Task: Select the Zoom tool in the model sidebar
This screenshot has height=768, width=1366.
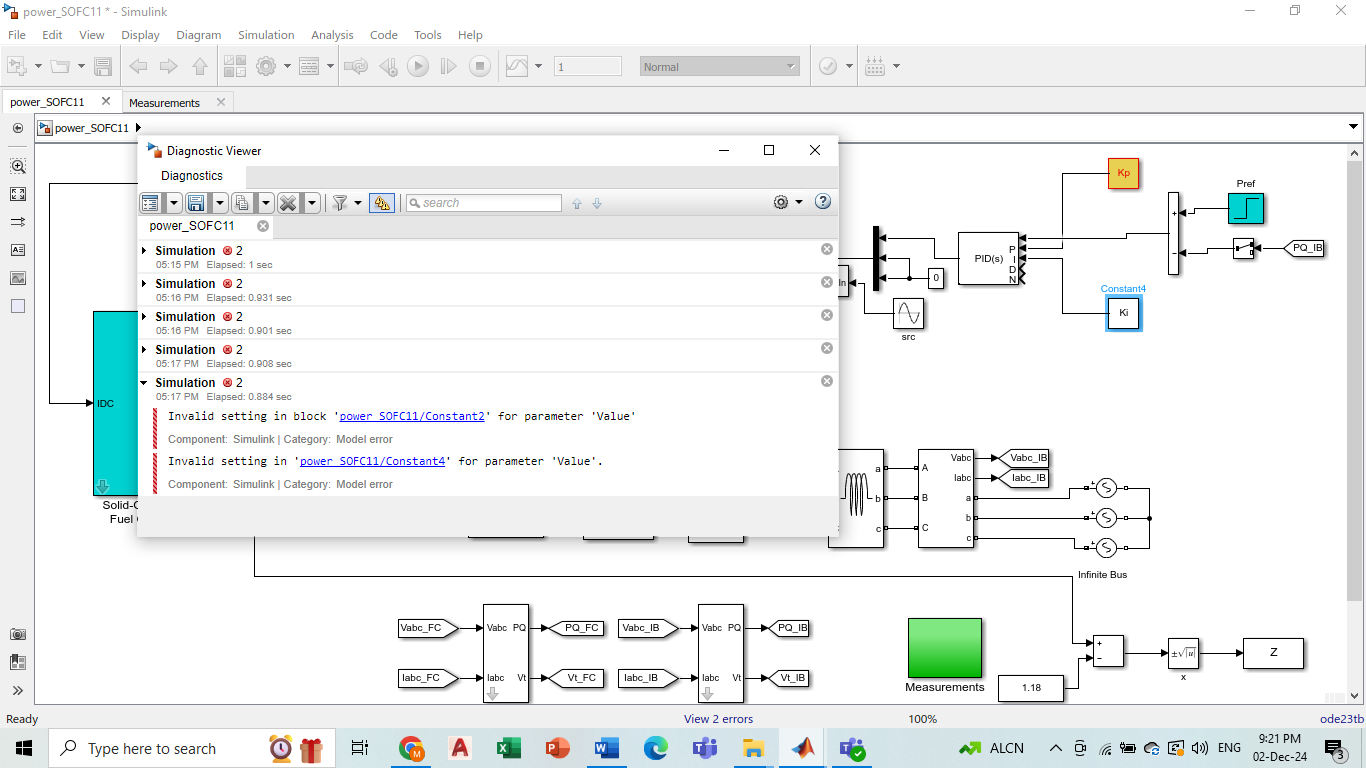Action: click(x=17, y=166)
